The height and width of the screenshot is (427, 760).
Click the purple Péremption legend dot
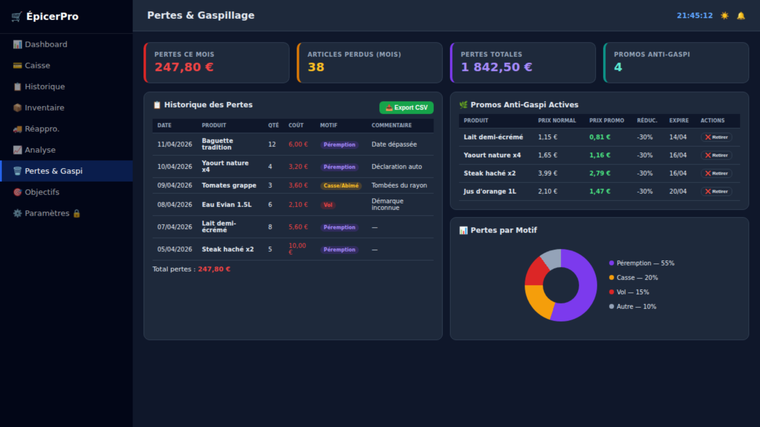(x=612, y=264)
